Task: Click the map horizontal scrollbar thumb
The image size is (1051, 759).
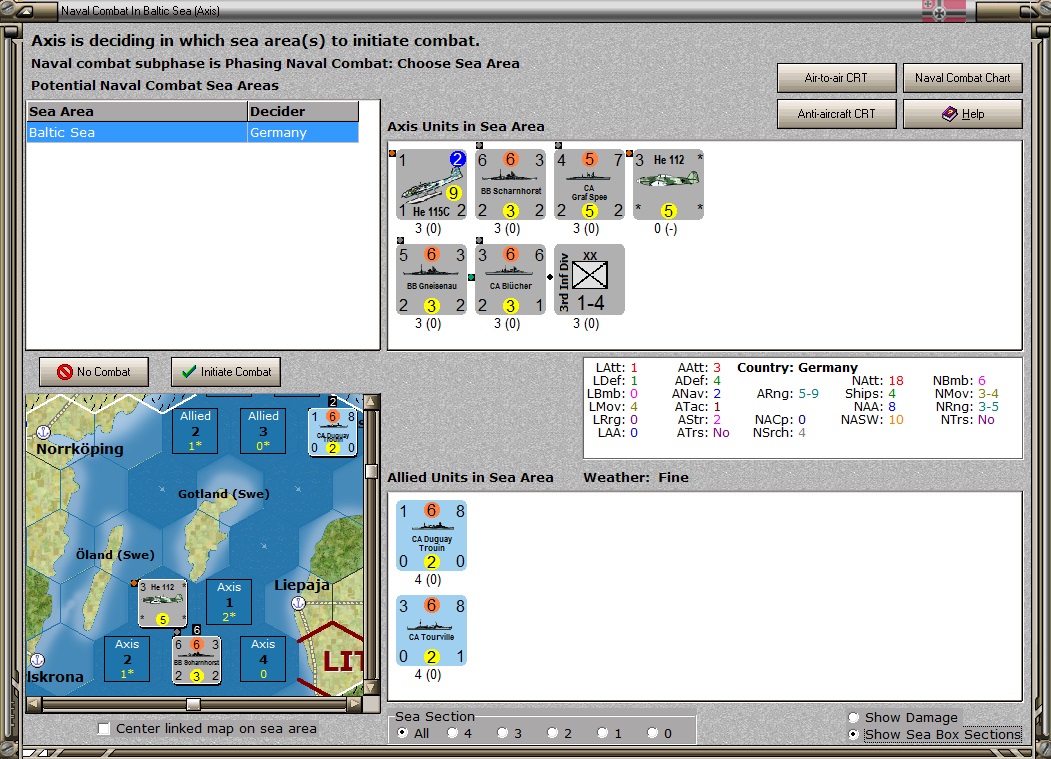Action: coord(193,704)
